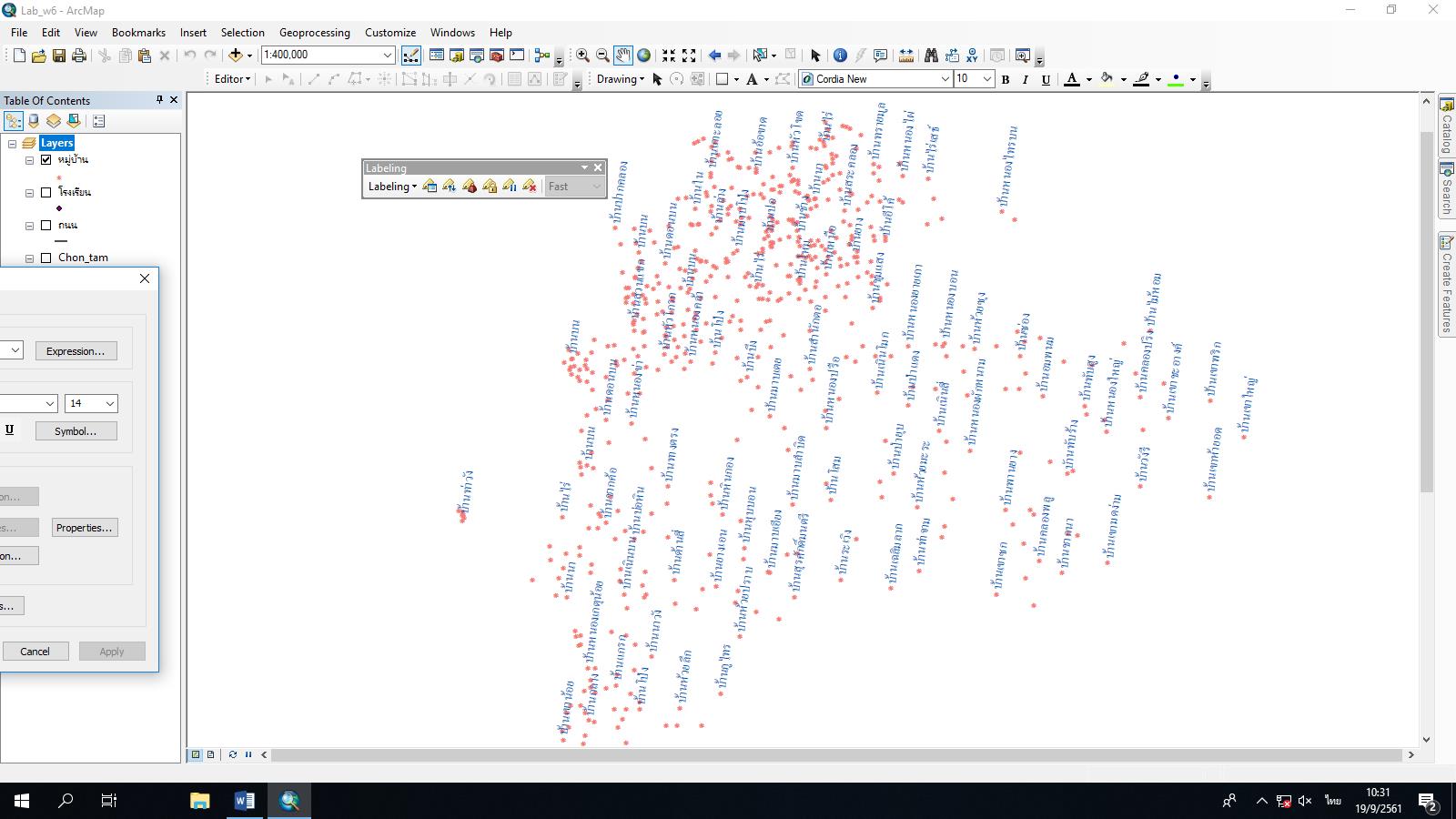Screen dimensions: 1456x819
Task: Uncheck the หมู่บ้าน layer visibility
Action: point(45,158)
